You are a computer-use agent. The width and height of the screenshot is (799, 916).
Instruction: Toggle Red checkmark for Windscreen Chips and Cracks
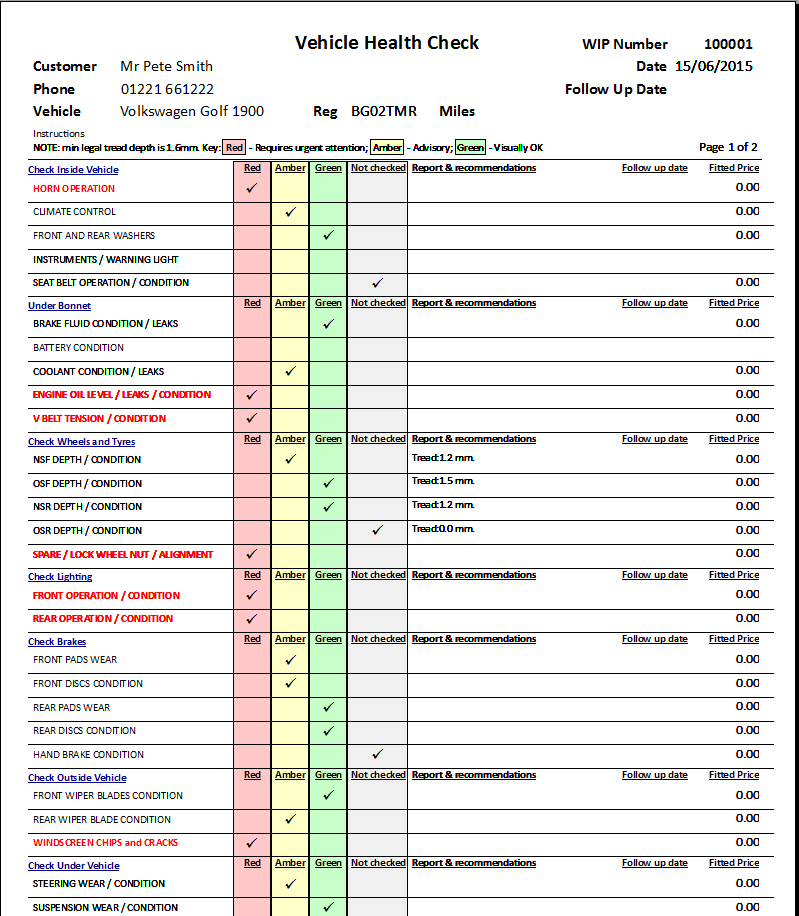[x=252, y=843]
